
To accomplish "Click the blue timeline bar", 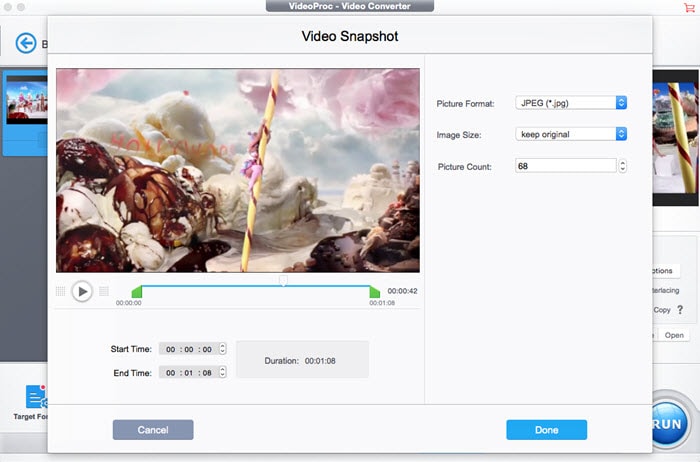I will pos(256,286).
